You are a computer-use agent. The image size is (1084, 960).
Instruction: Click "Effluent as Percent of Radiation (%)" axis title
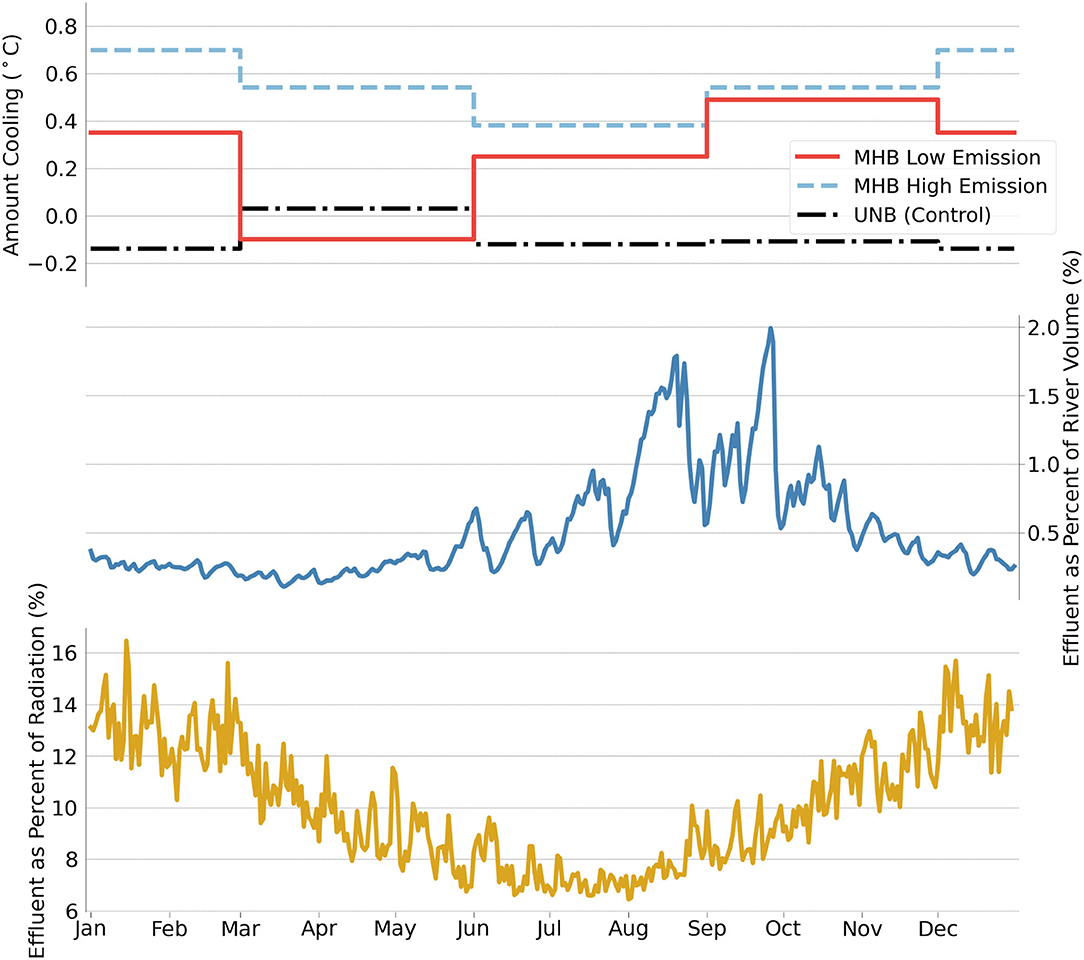click(37, 771)
